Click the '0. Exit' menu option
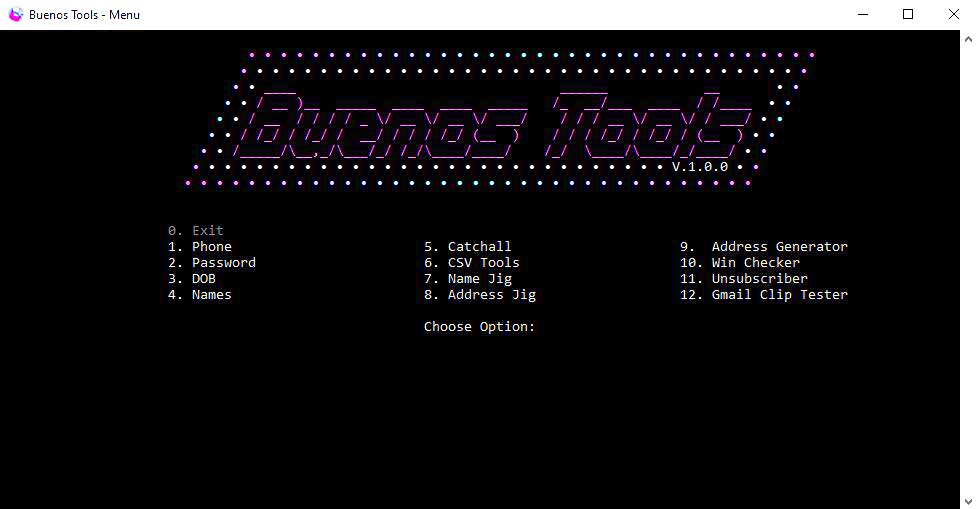The width and height of the screenshot is (977, 509). (x=196, y=231)
